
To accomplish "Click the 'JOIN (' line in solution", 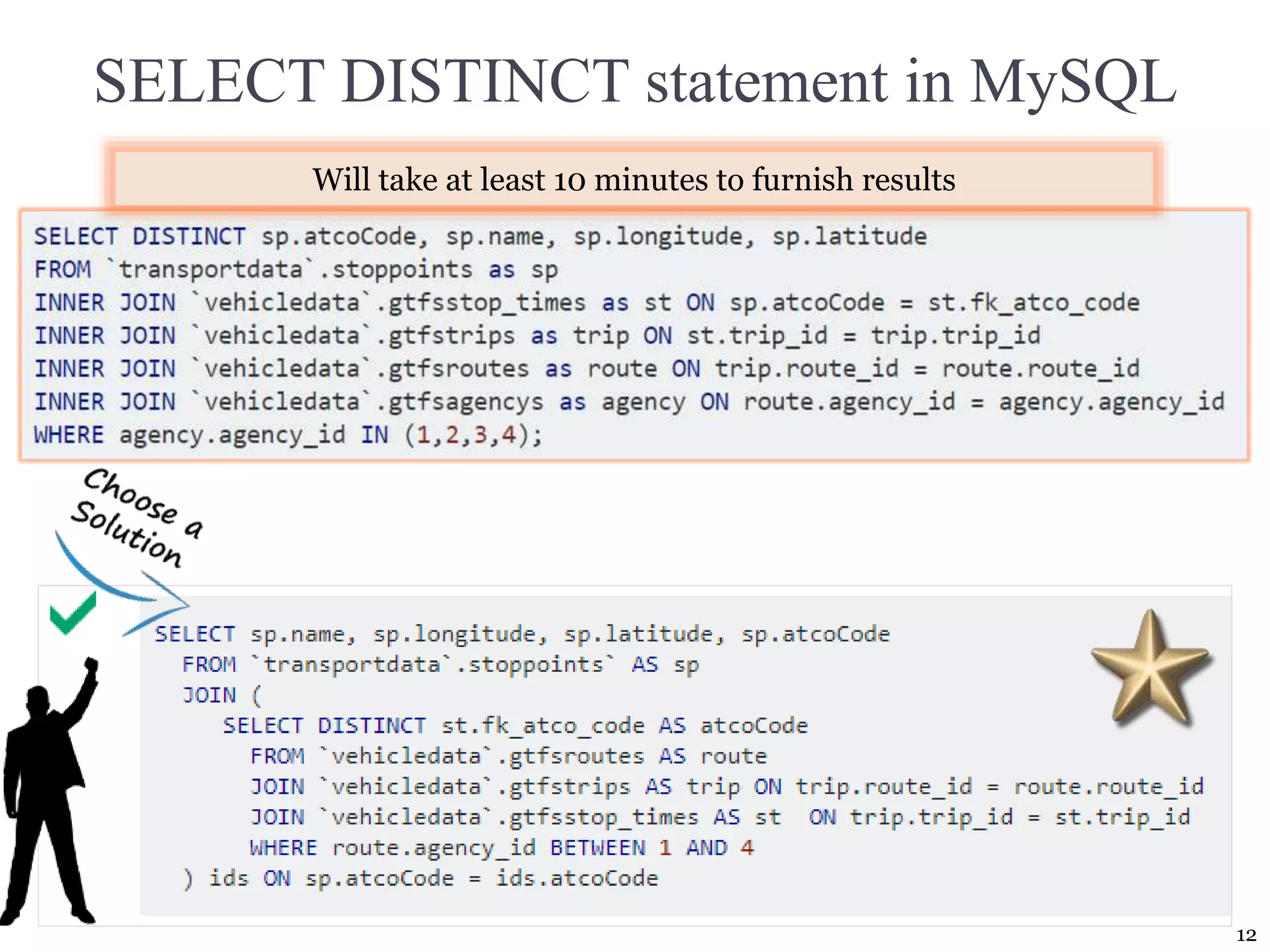I will [x=221, y=695].
